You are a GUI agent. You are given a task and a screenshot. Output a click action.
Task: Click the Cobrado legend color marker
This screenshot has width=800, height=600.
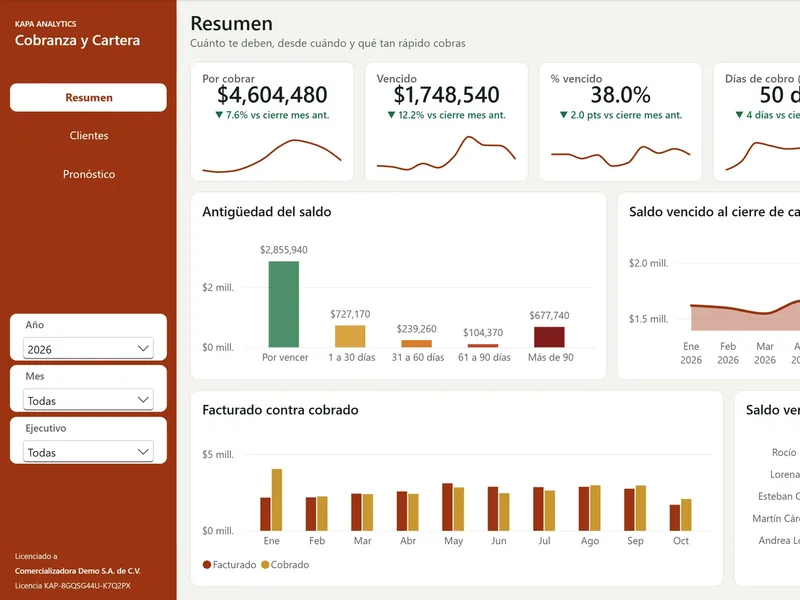pos(265,565)
